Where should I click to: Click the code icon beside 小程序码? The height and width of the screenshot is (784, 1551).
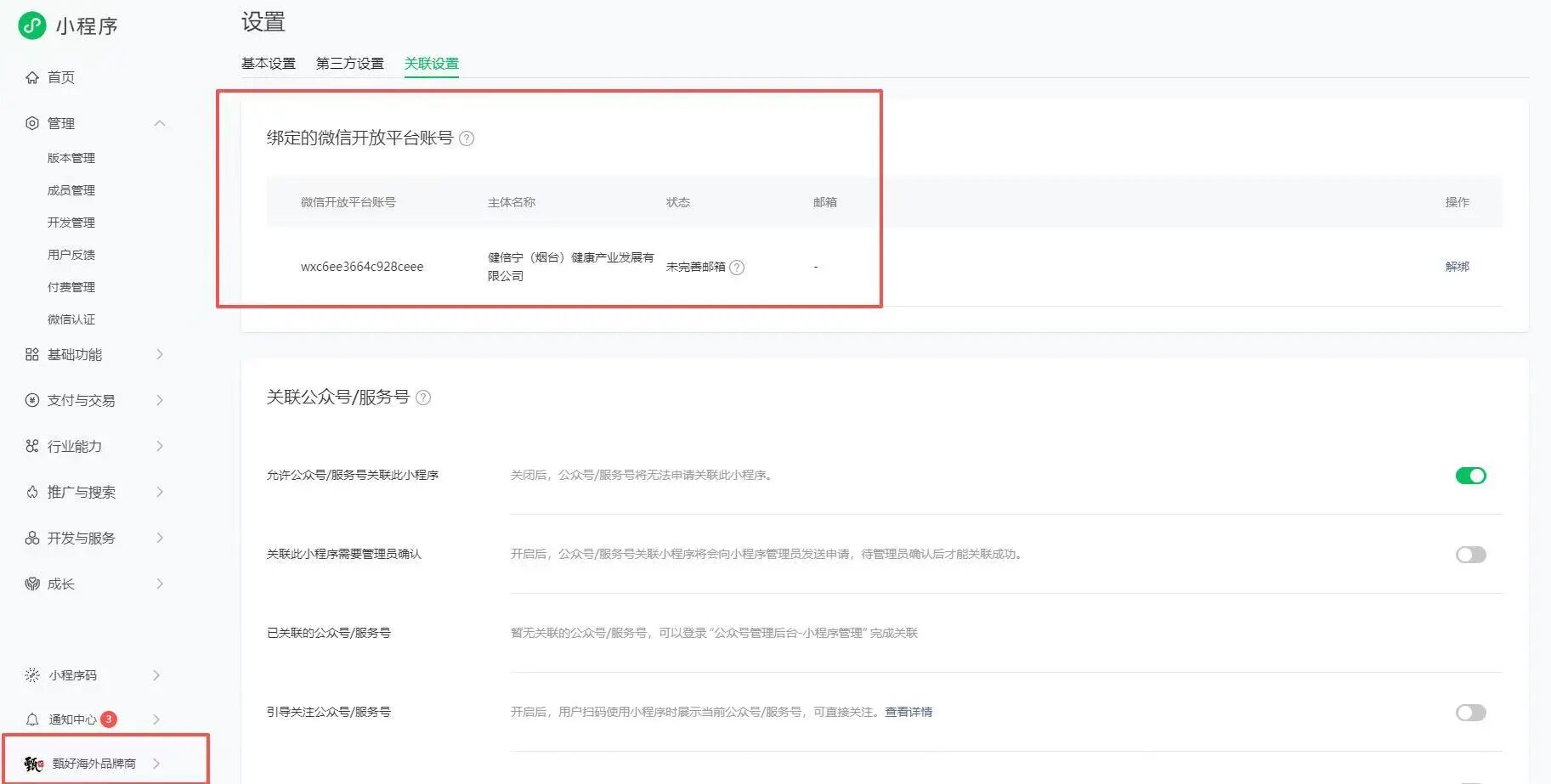point(32,675)
